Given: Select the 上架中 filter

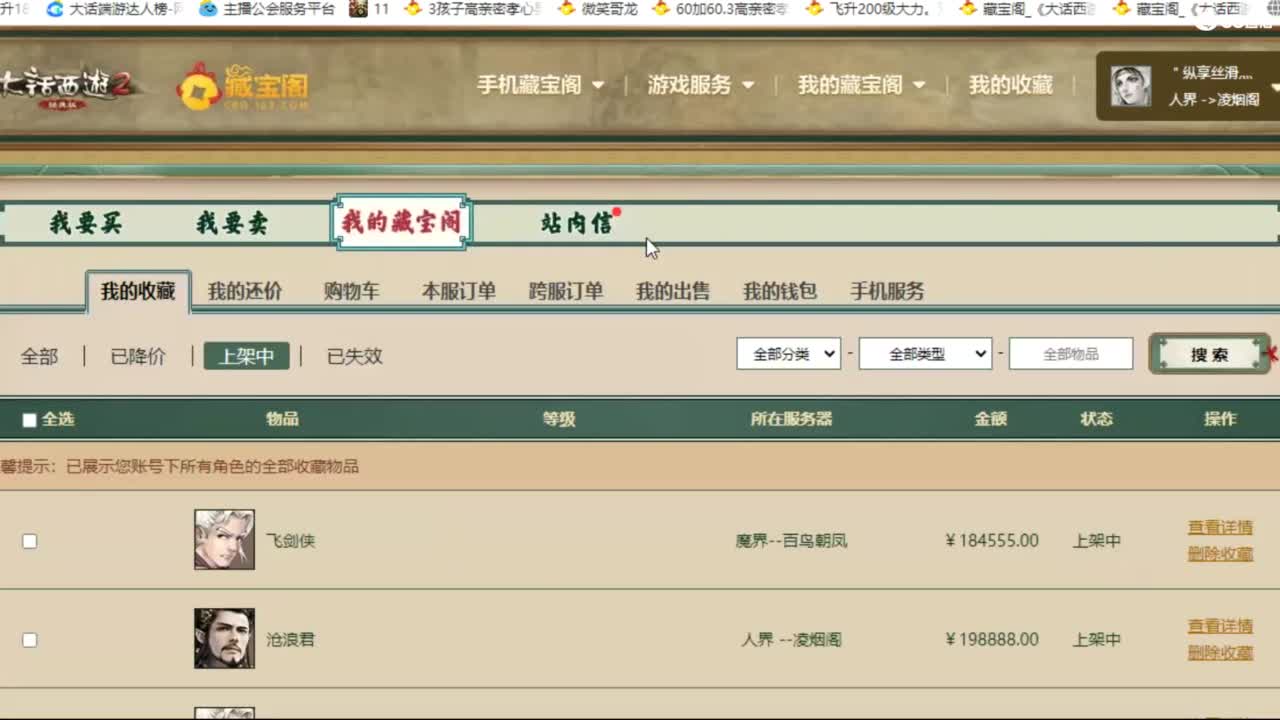Looking at the screenshot, I should pyautogui.click(x=246, y=356).
